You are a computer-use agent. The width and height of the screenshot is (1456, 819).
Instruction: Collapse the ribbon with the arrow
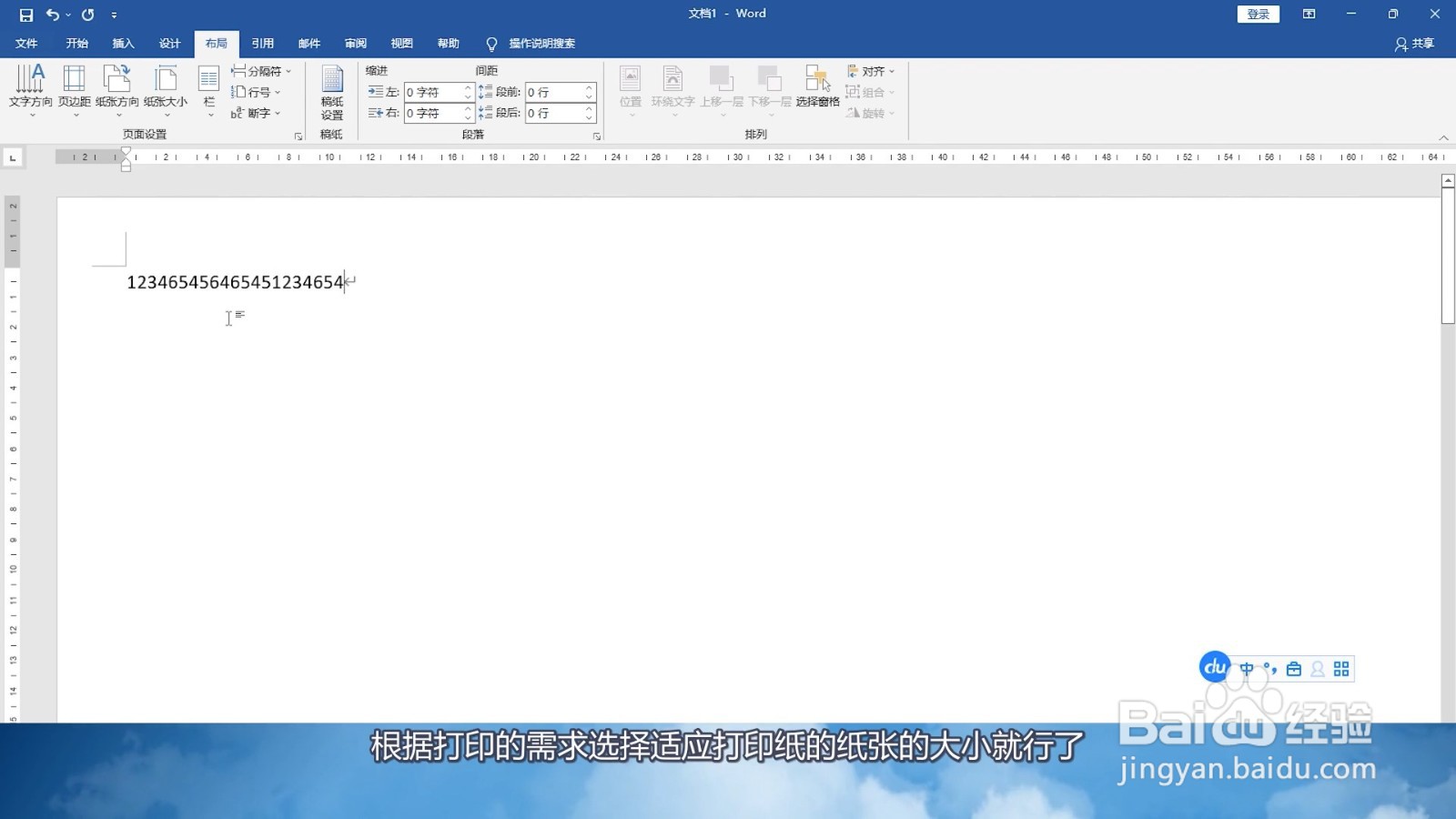(x=1443, y=137)
